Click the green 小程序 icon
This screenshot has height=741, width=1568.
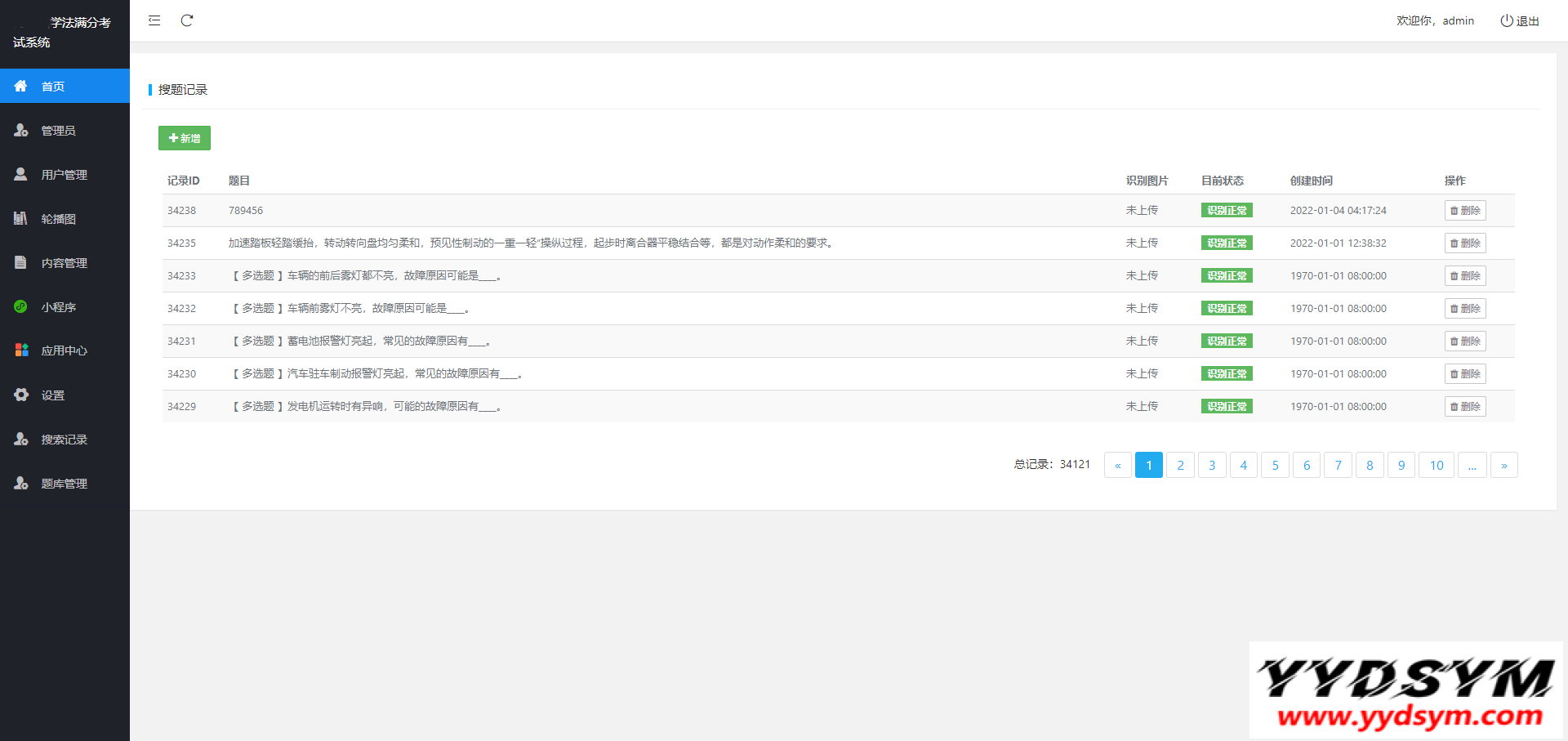tap(21, 306)
